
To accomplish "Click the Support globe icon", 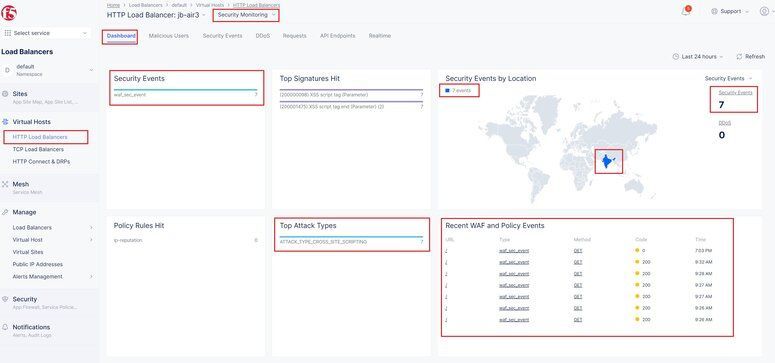I will [x=714, y=11].
